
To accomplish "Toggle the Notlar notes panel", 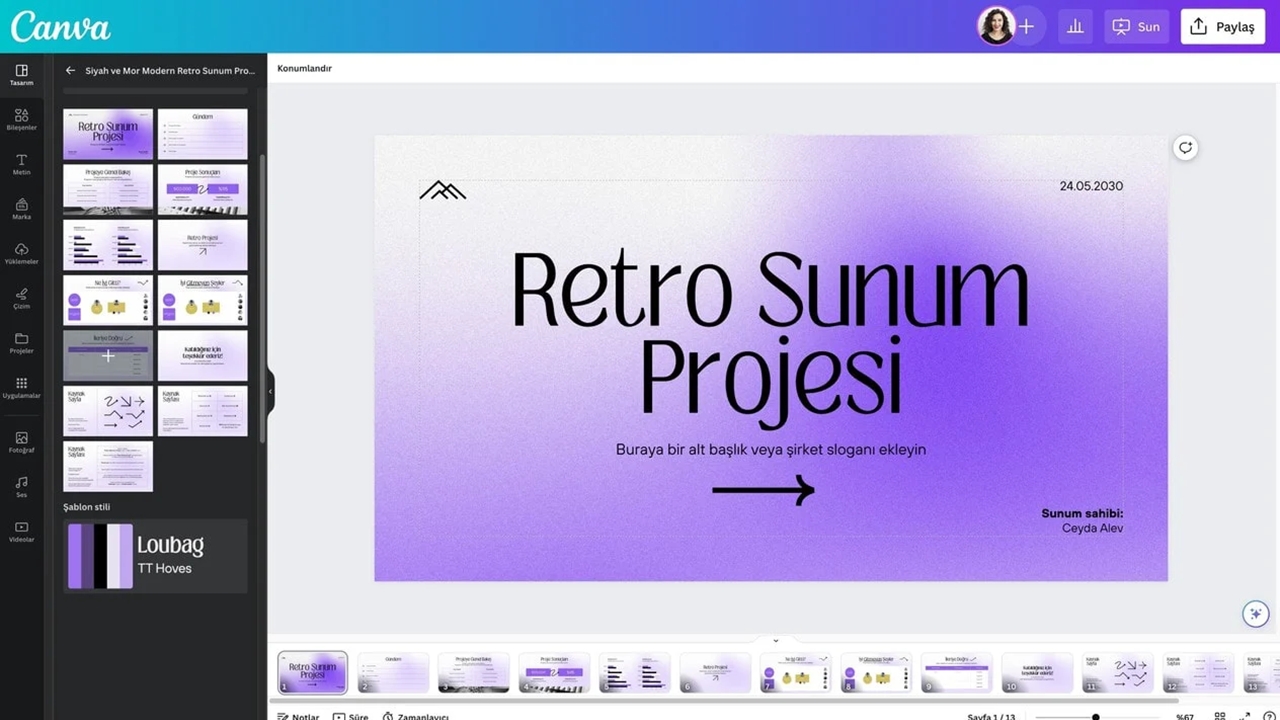I will pos(298,716).
